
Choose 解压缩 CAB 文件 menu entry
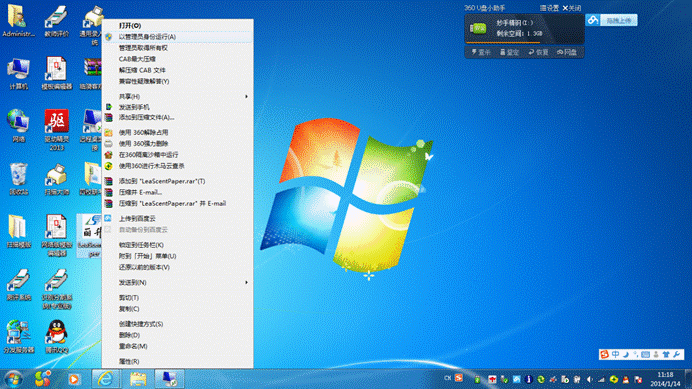[x=178, y=70]
